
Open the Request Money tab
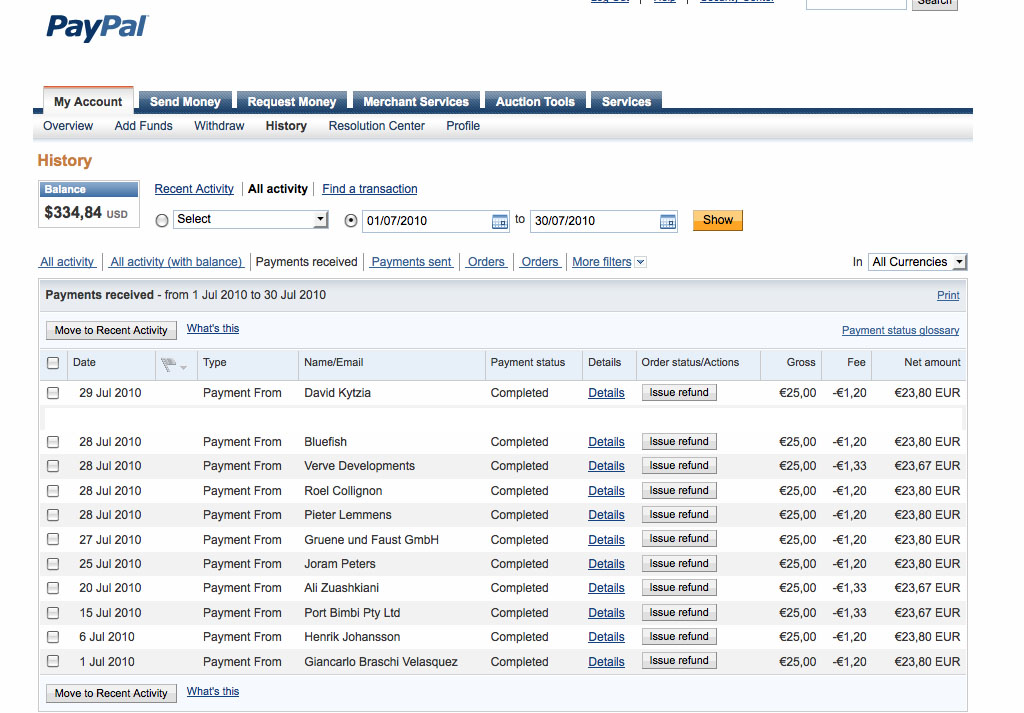coord(291,101)
